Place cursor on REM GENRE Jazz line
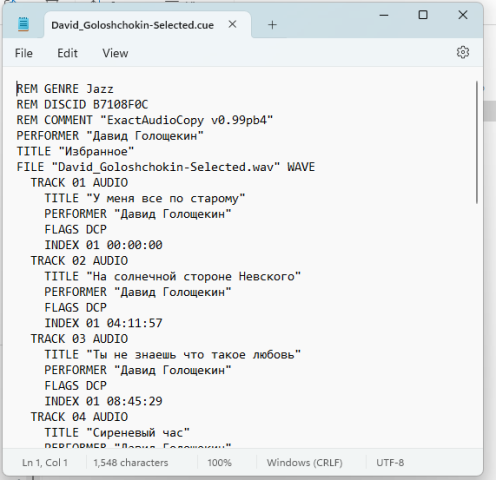Viewport: 496px width, 480px height. coord(65,89)
